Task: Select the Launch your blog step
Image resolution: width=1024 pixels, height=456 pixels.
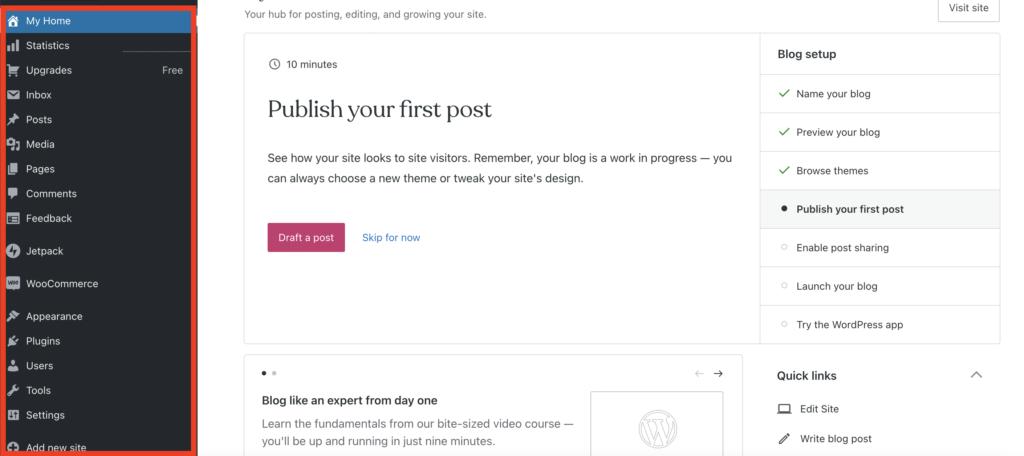Action: (836, 286)
